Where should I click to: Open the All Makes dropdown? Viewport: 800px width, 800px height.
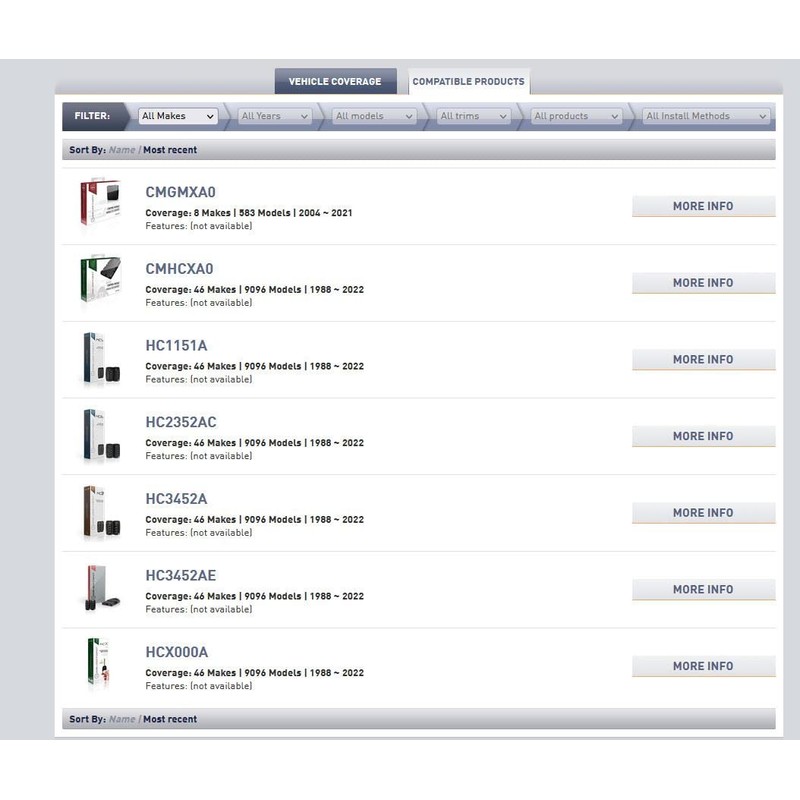tap(178, 116)
